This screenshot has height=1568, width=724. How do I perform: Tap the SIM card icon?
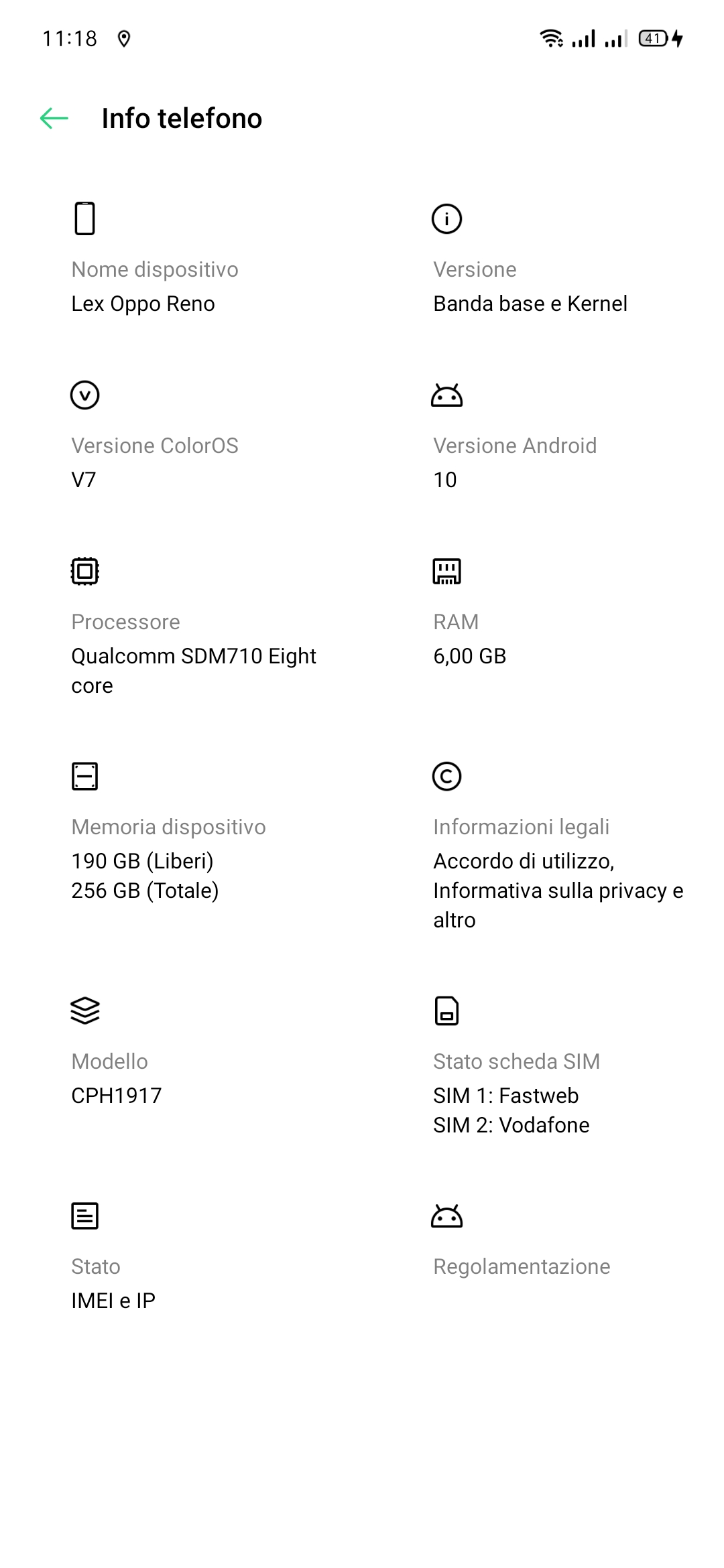tap(446, 1010)
